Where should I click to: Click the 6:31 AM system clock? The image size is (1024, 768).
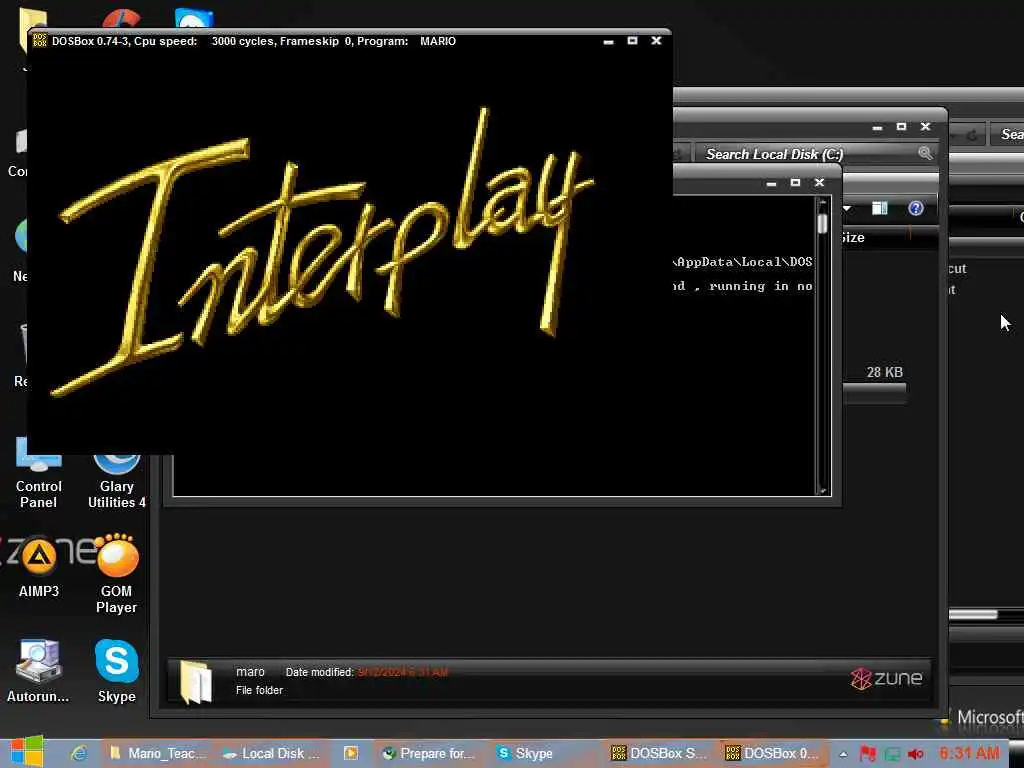[x=970, y=753]
